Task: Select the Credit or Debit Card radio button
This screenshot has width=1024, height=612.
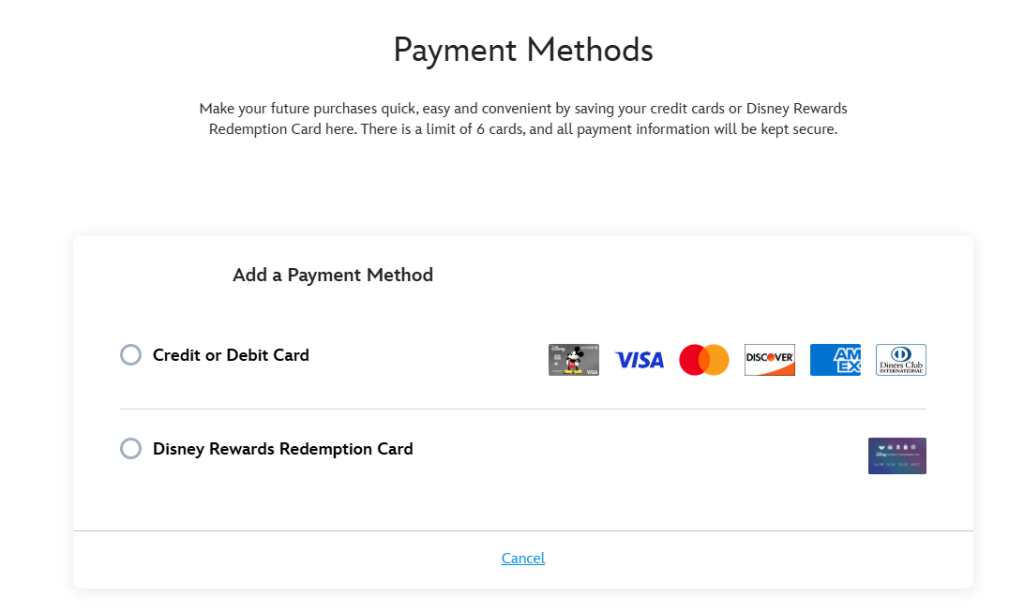Action: [x=131, y=355]
